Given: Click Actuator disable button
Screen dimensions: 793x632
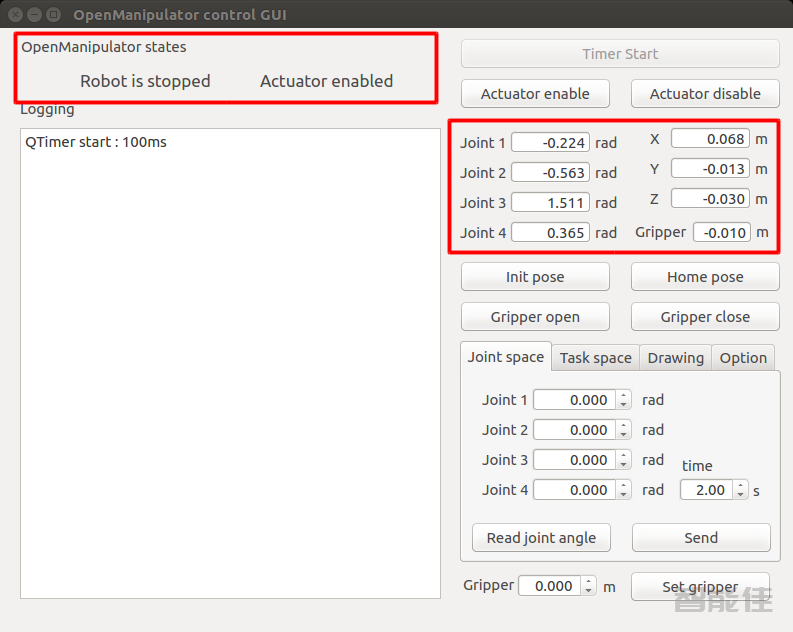Looking at the screenshot, I should pos(705,94).
